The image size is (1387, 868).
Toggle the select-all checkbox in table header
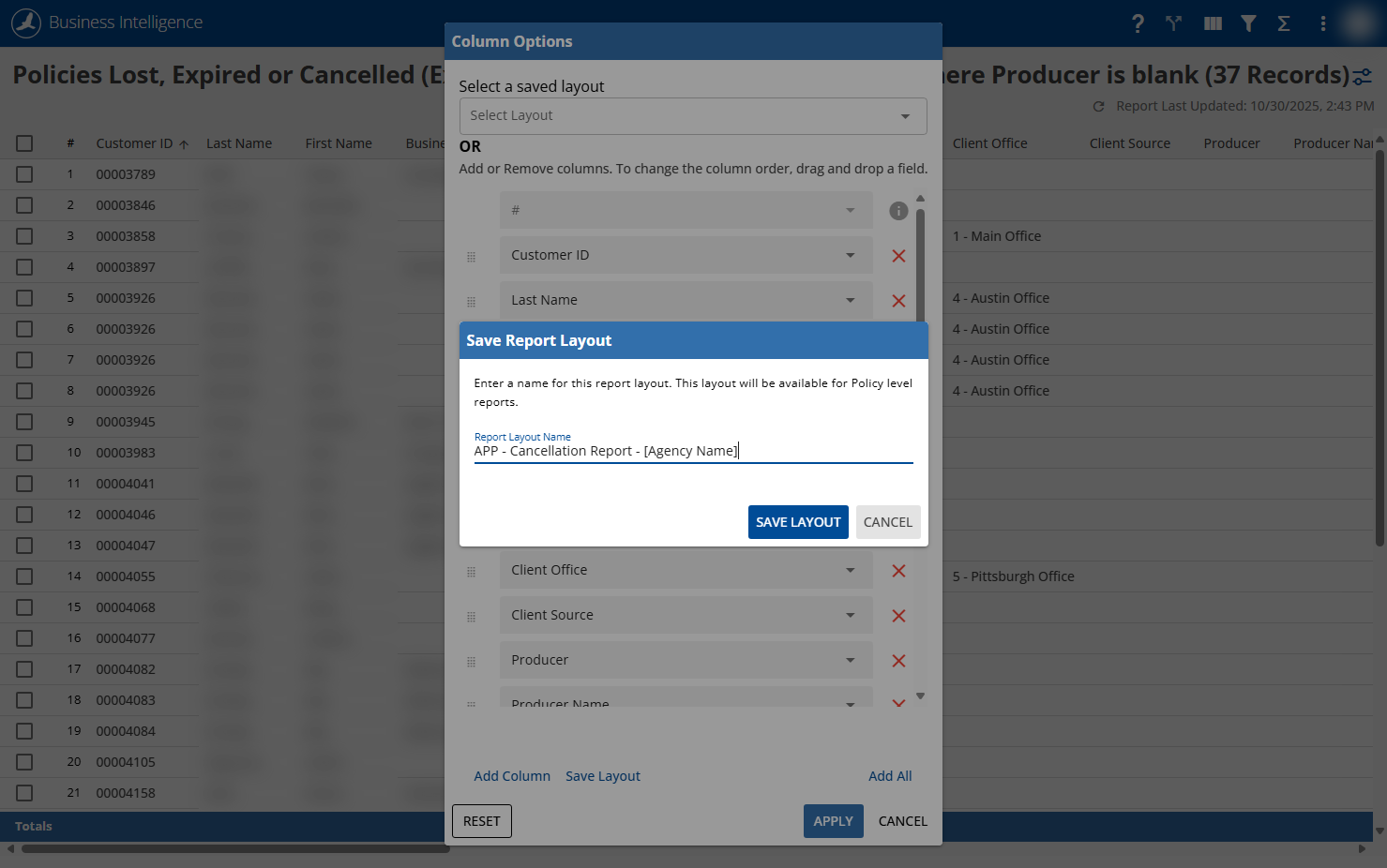pyautogui.click(x=24, y=143)
